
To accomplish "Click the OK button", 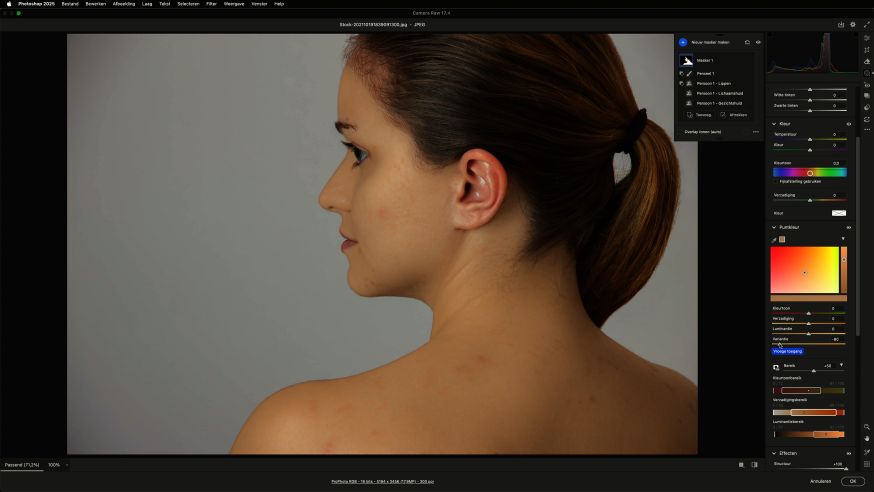I will (x=852, y=481).
